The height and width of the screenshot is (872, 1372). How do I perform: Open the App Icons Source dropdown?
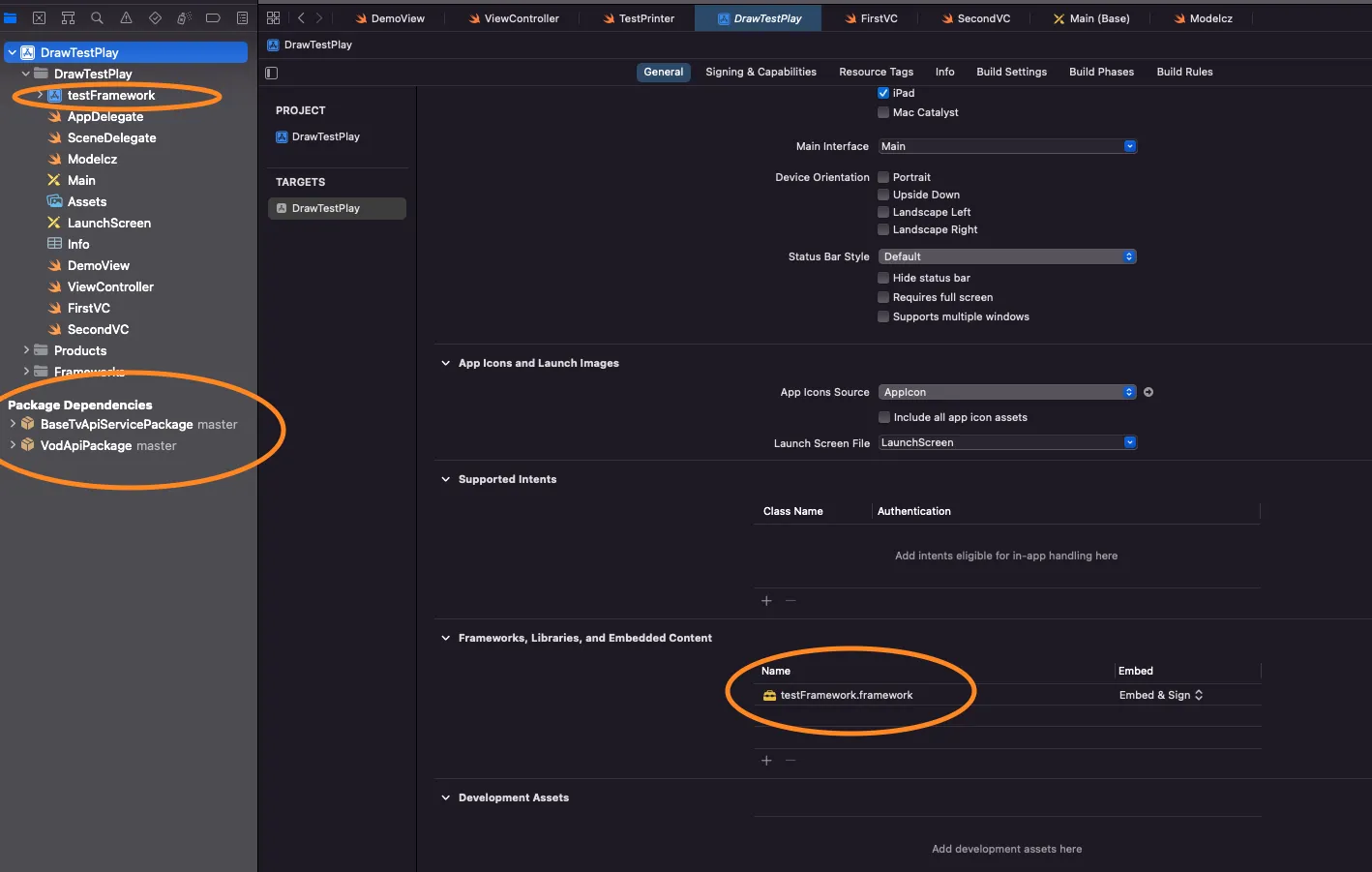(x=1007, y=392)
